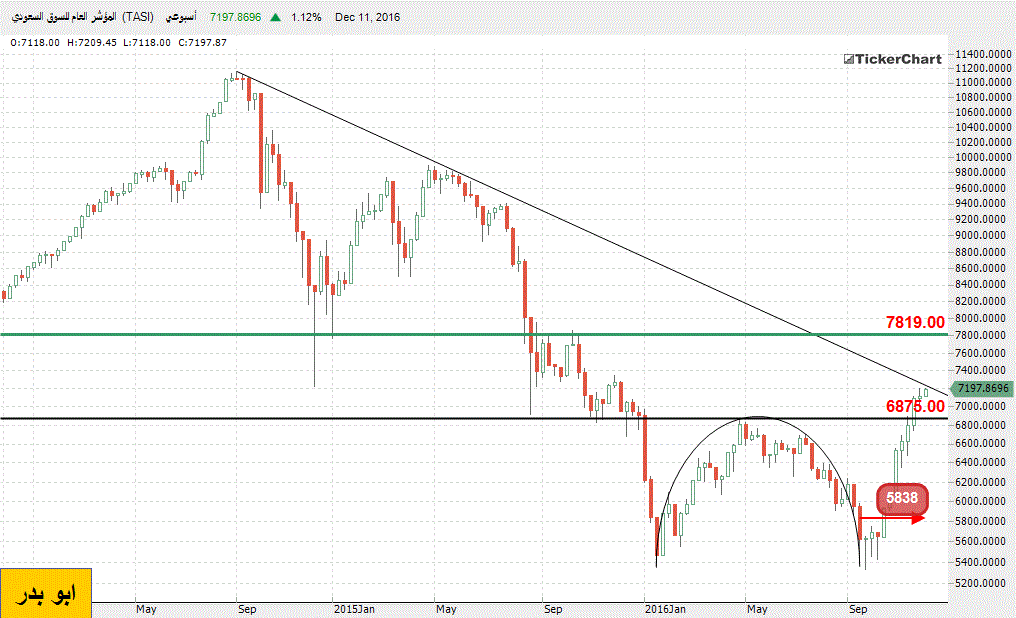The width and height of the screenshot is (1016, 618).
Task: Select the curved arc drawing
Action: [757, 418]
